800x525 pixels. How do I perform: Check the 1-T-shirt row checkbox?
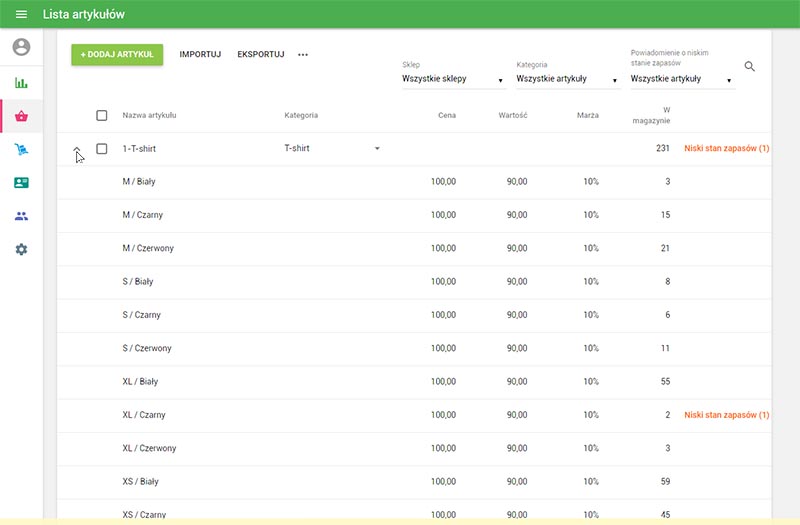[102, 149]
